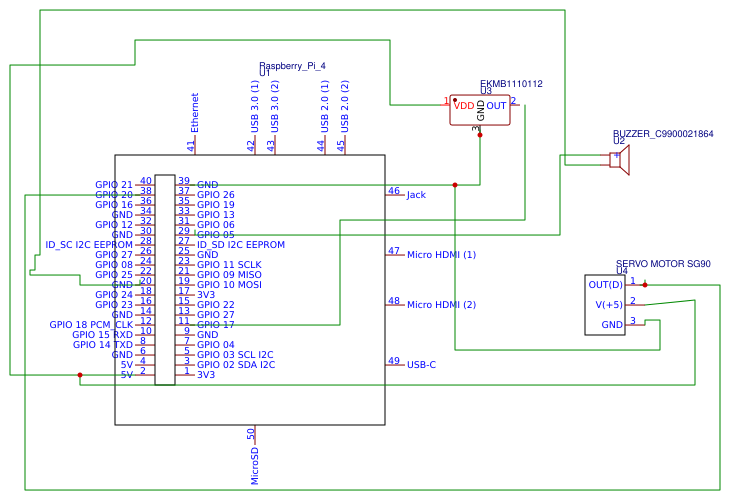Select the OUT(D) pin of the servo

605,284
